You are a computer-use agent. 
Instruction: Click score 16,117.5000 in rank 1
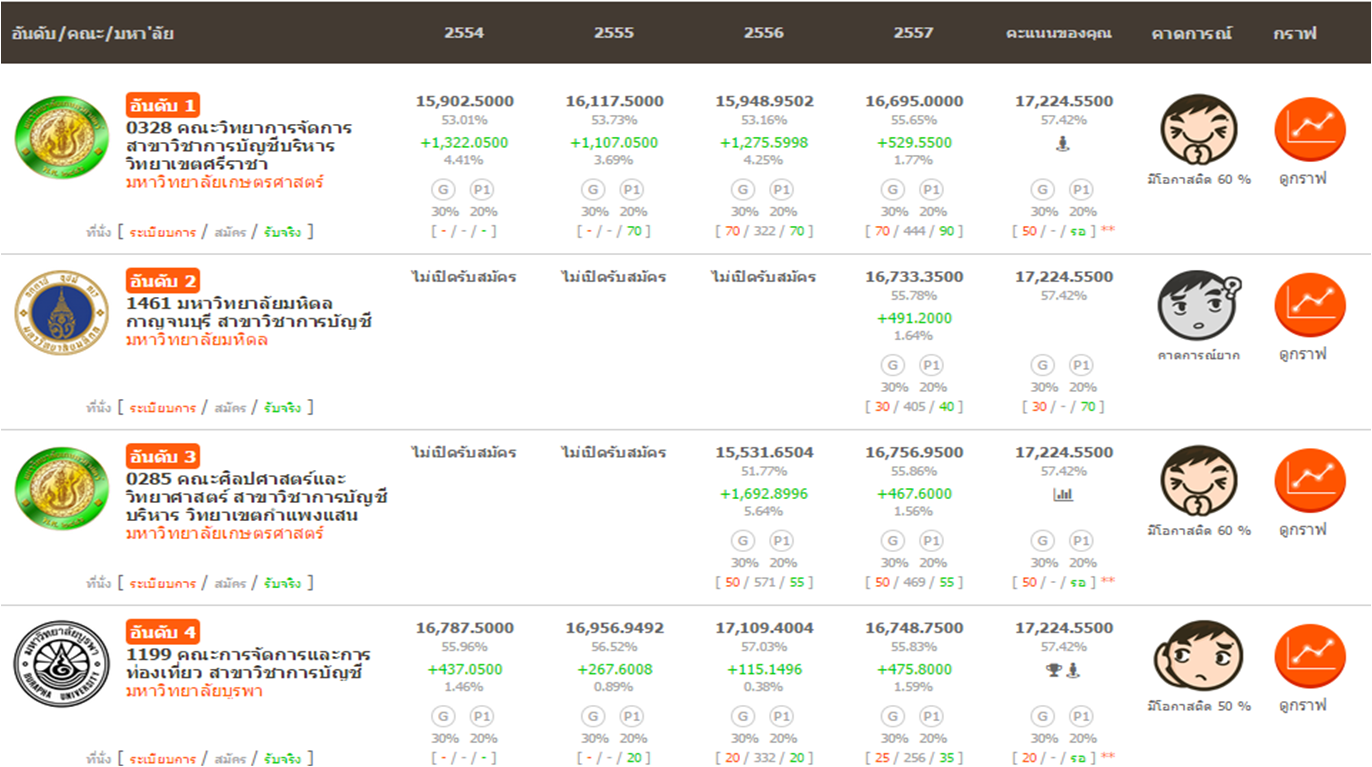(614, 101)
